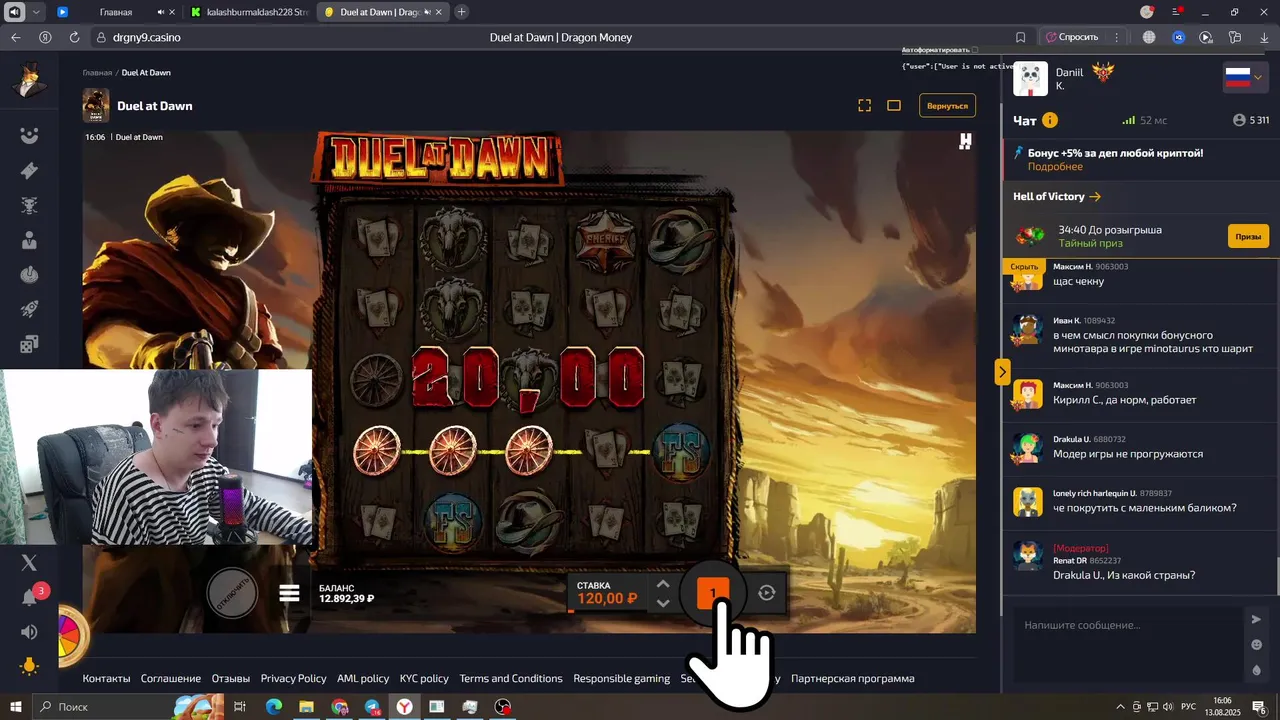1280x720 pixels.
Task: Open the Главная breadcrumb link
Action: tap(97, 73)
